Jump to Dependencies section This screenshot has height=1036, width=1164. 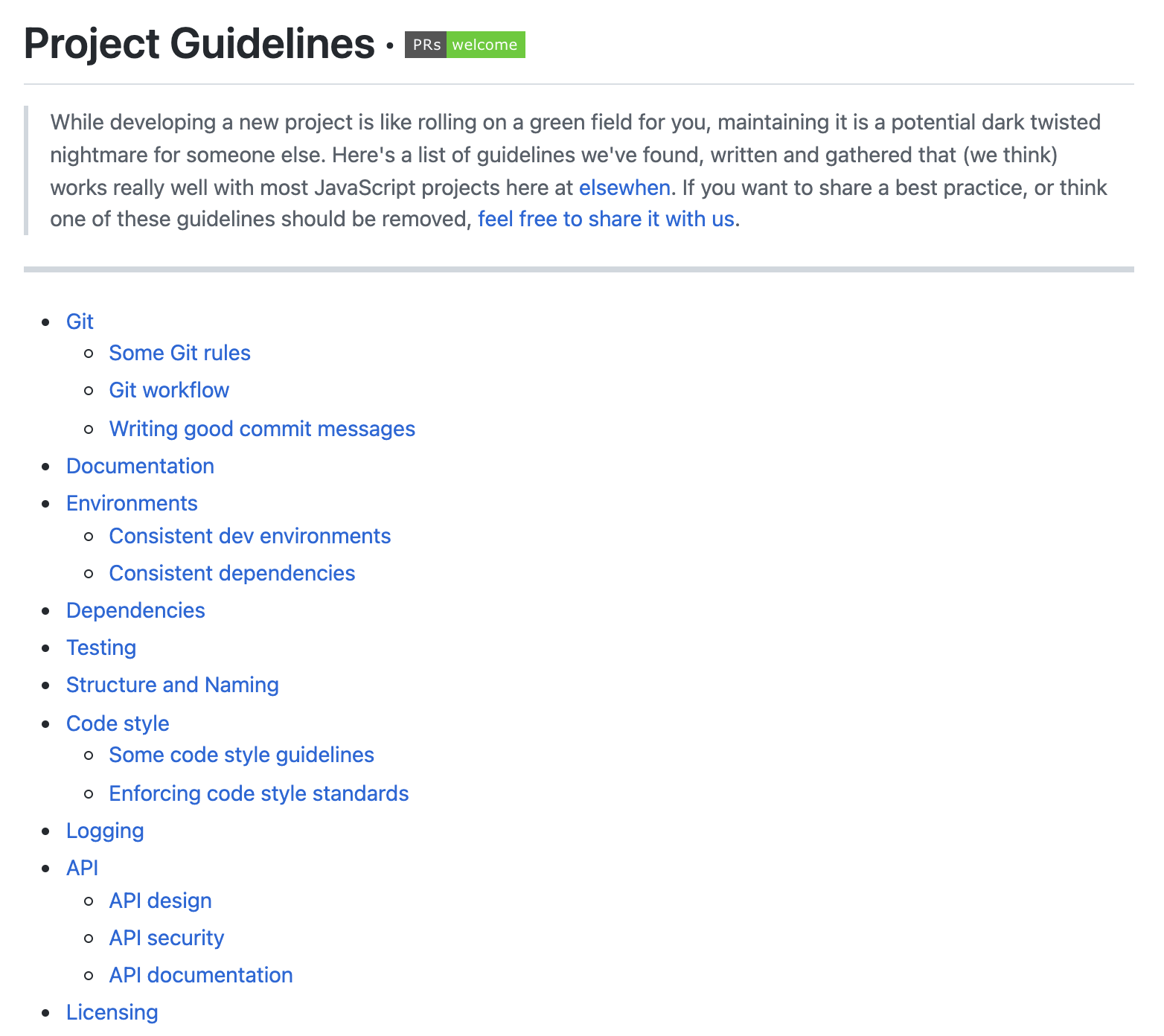point(135,610)
